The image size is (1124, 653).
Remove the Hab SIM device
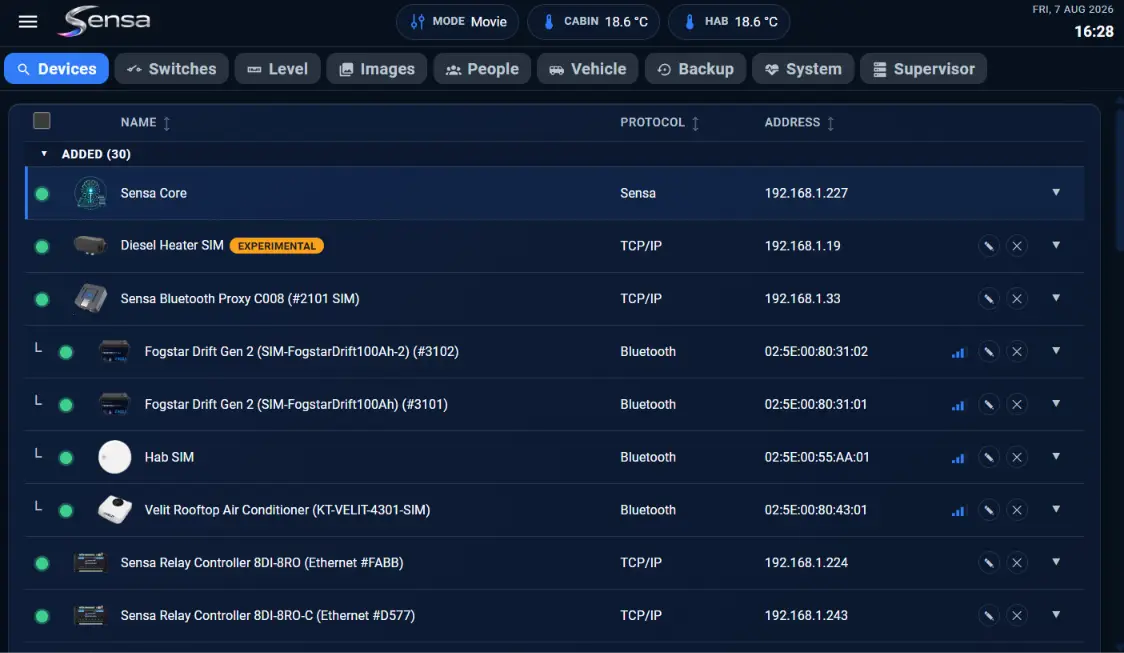pos(1016,457)
